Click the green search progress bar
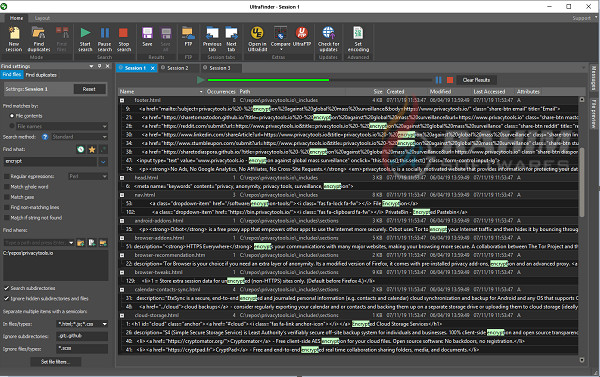The height and width of the screenshot is (377, 600). click(x=268, y=80)
